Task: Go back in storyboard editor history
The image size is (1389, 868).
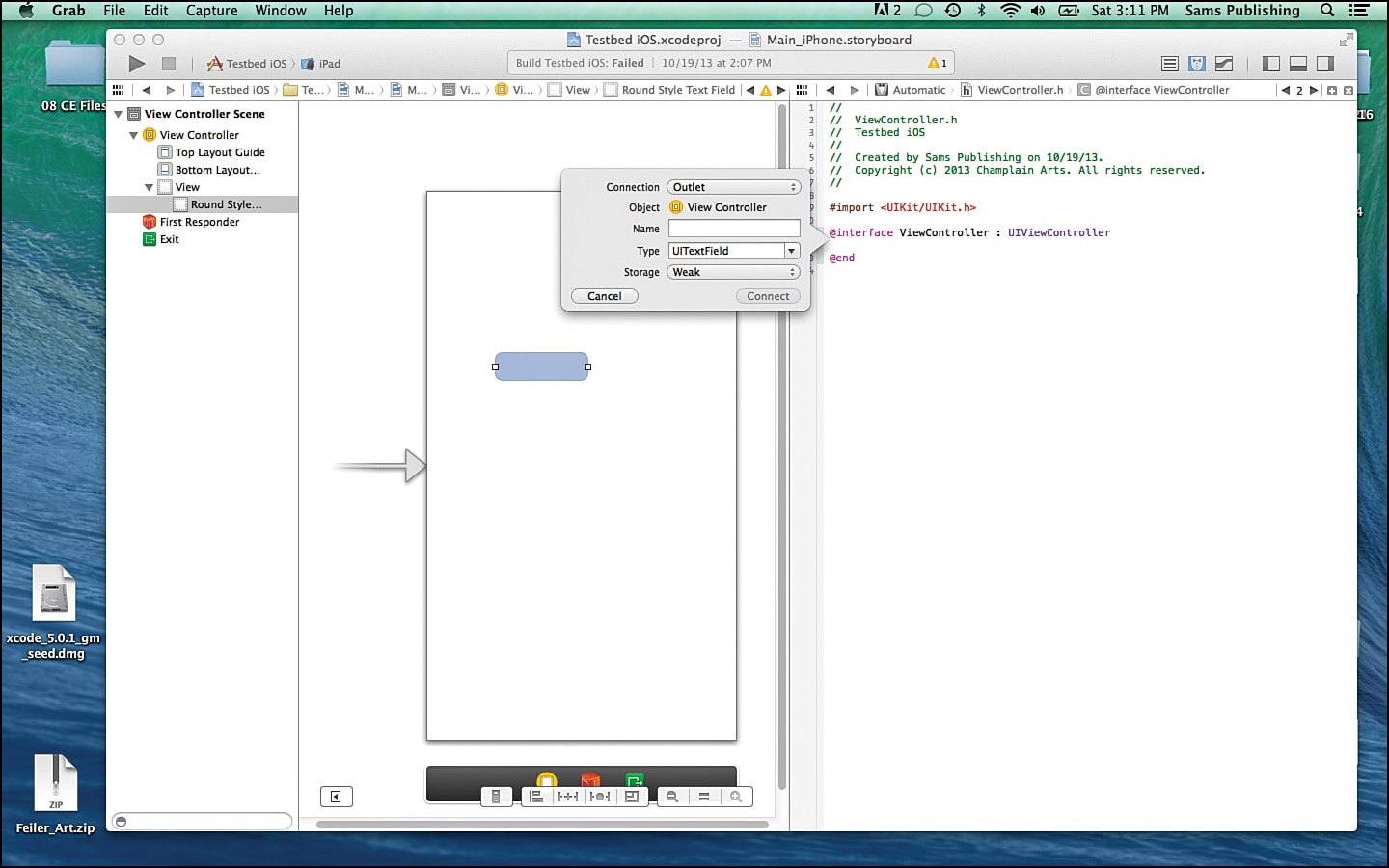Action: [x=147, y=90]
